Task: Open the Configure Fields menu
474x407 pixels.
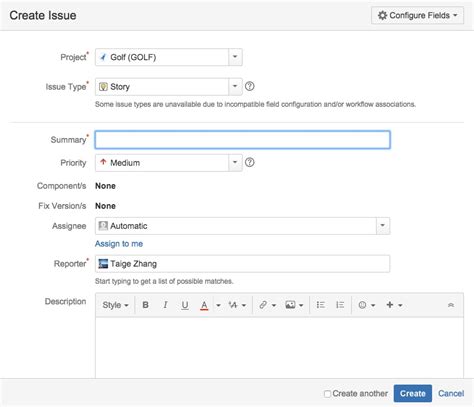Action: [x=417, y=15]
